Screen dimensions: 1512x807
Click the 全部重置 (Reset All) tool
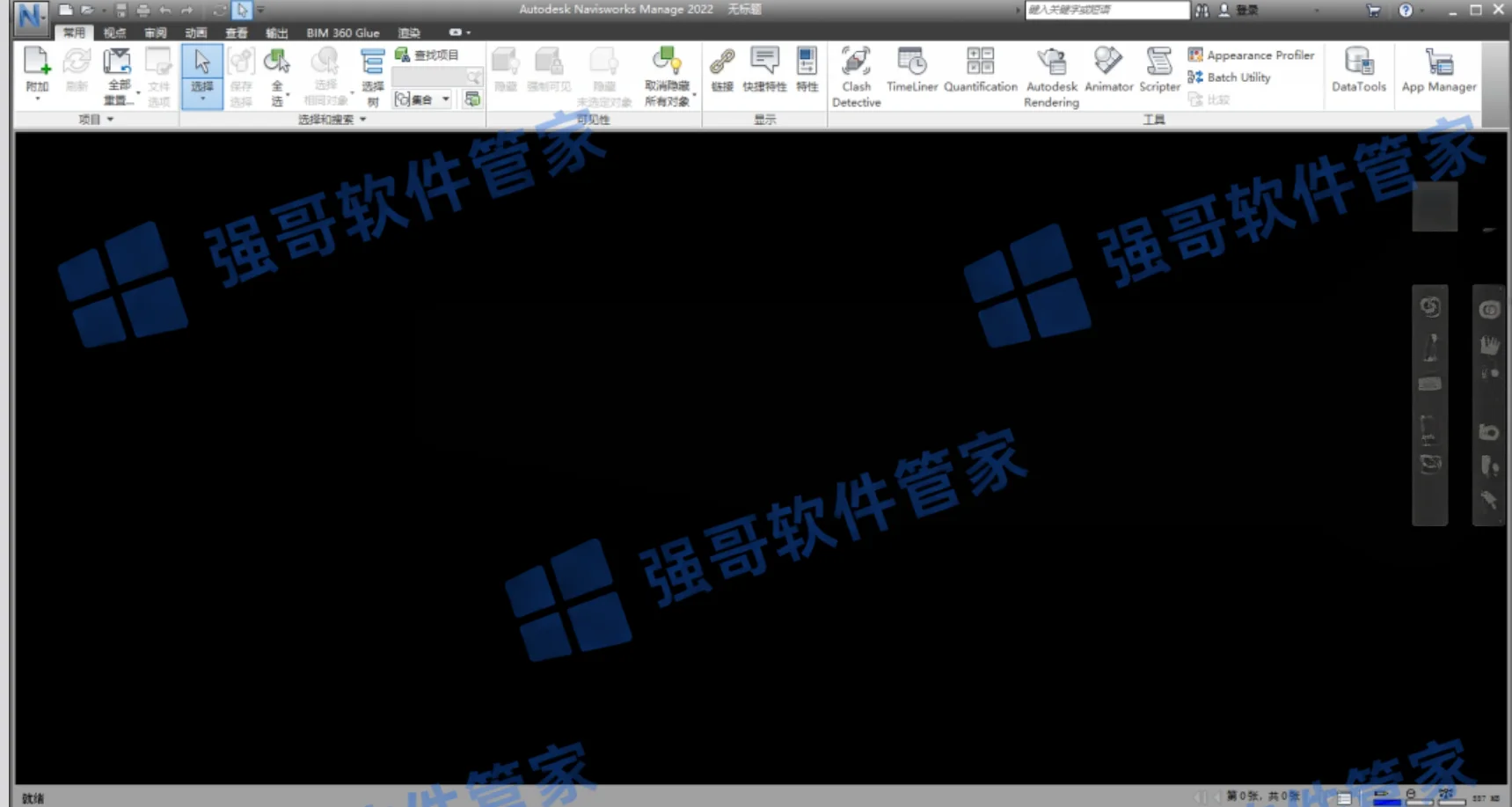(x=118, y=76)
